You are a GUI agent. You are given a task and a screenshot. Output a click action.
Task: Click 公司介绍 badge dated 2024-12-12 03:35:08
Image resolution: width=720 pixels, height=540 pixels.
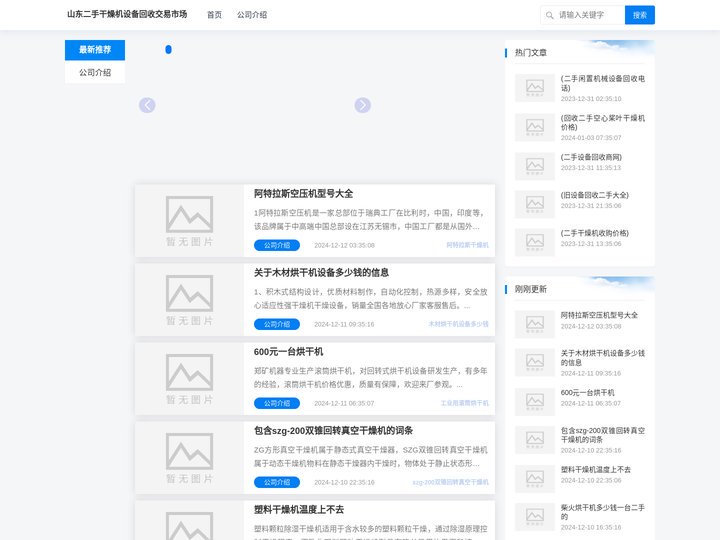tap(277, 245)
